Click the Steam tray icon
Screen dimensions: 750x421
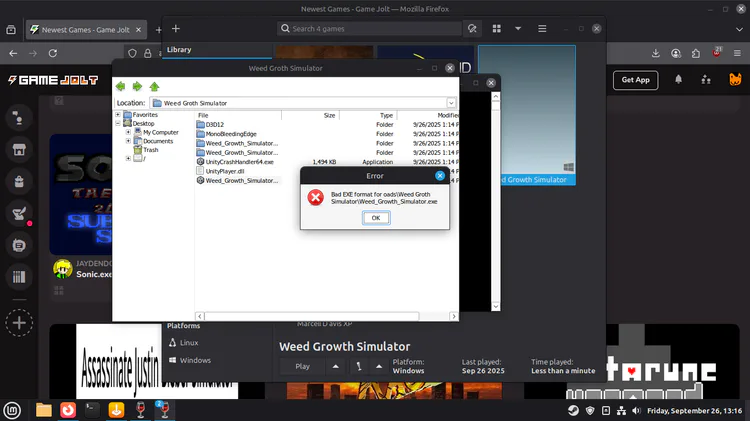573,410
